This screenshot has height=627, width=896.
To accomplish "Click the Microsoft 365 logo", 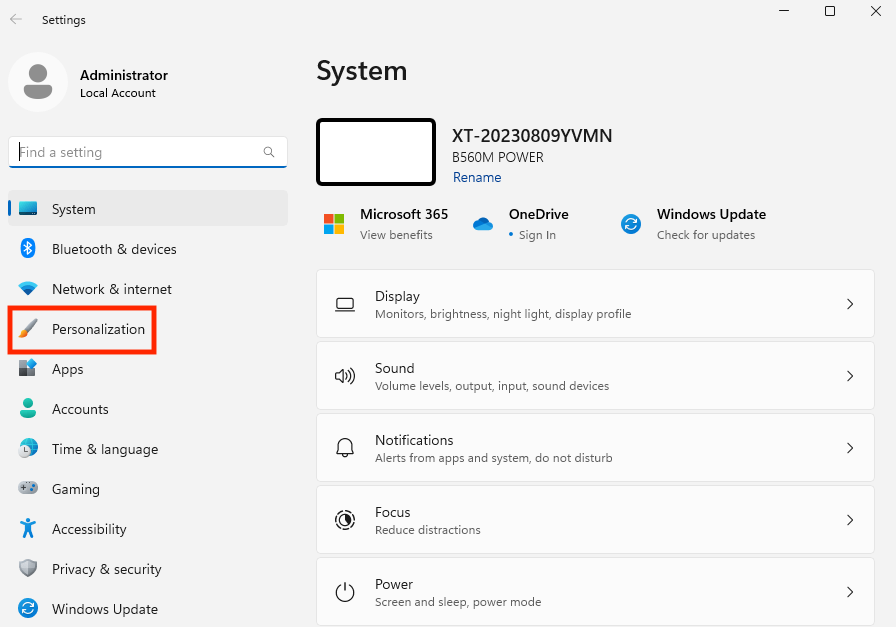I will (x=332, y=224).
